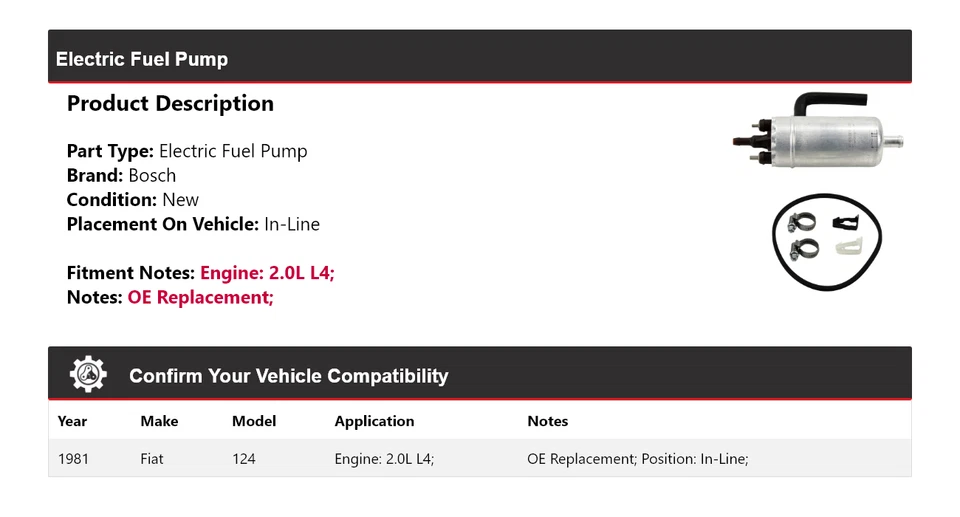Click the Year column header
Image resolution: width=960 pixels, height=517 pixels.
[72, 421]
